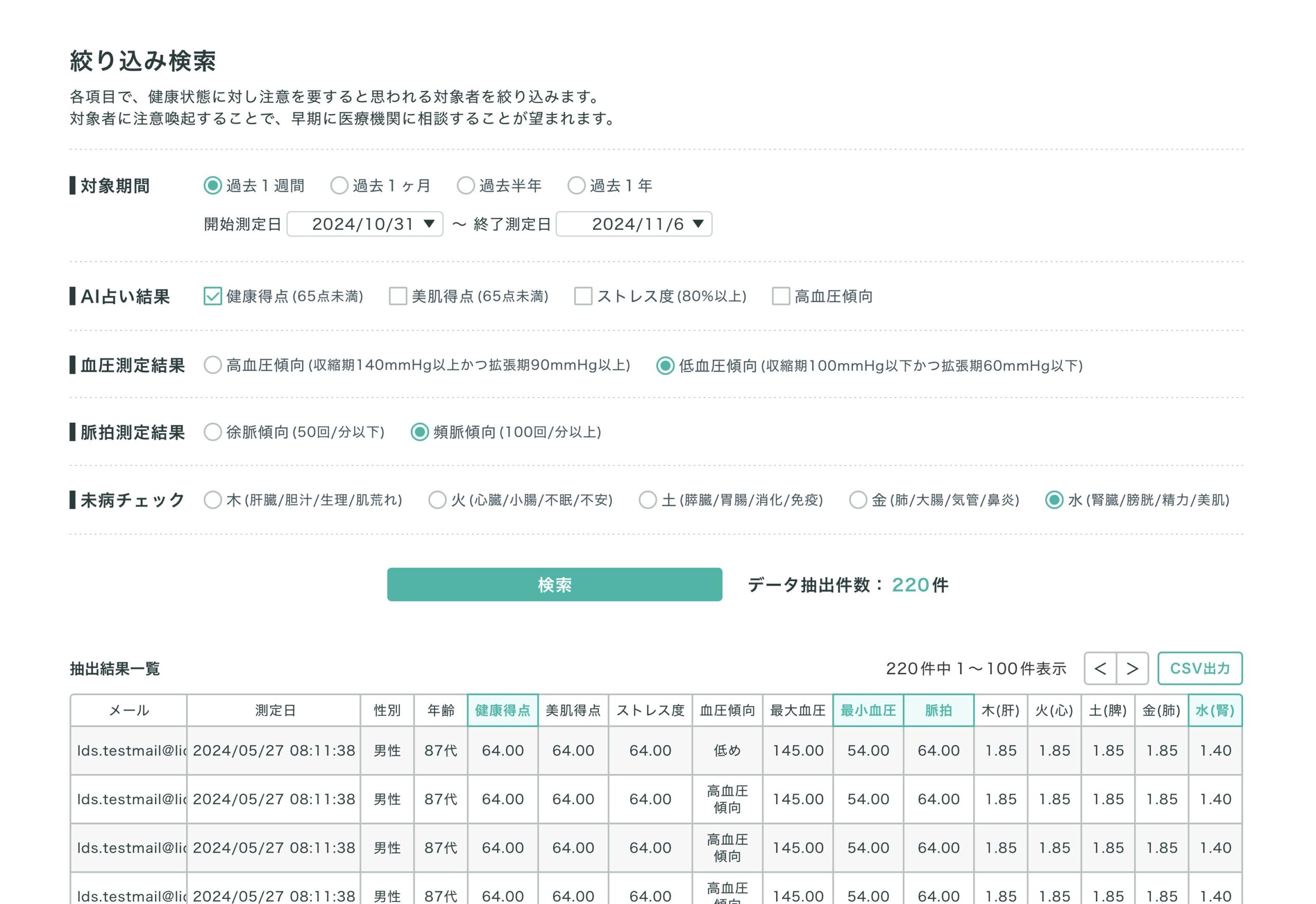Select 木 (肝臓/胆汁/生理/肌荒れ) radio
The width and height of the screenshot is (1316, 904).
212,500
